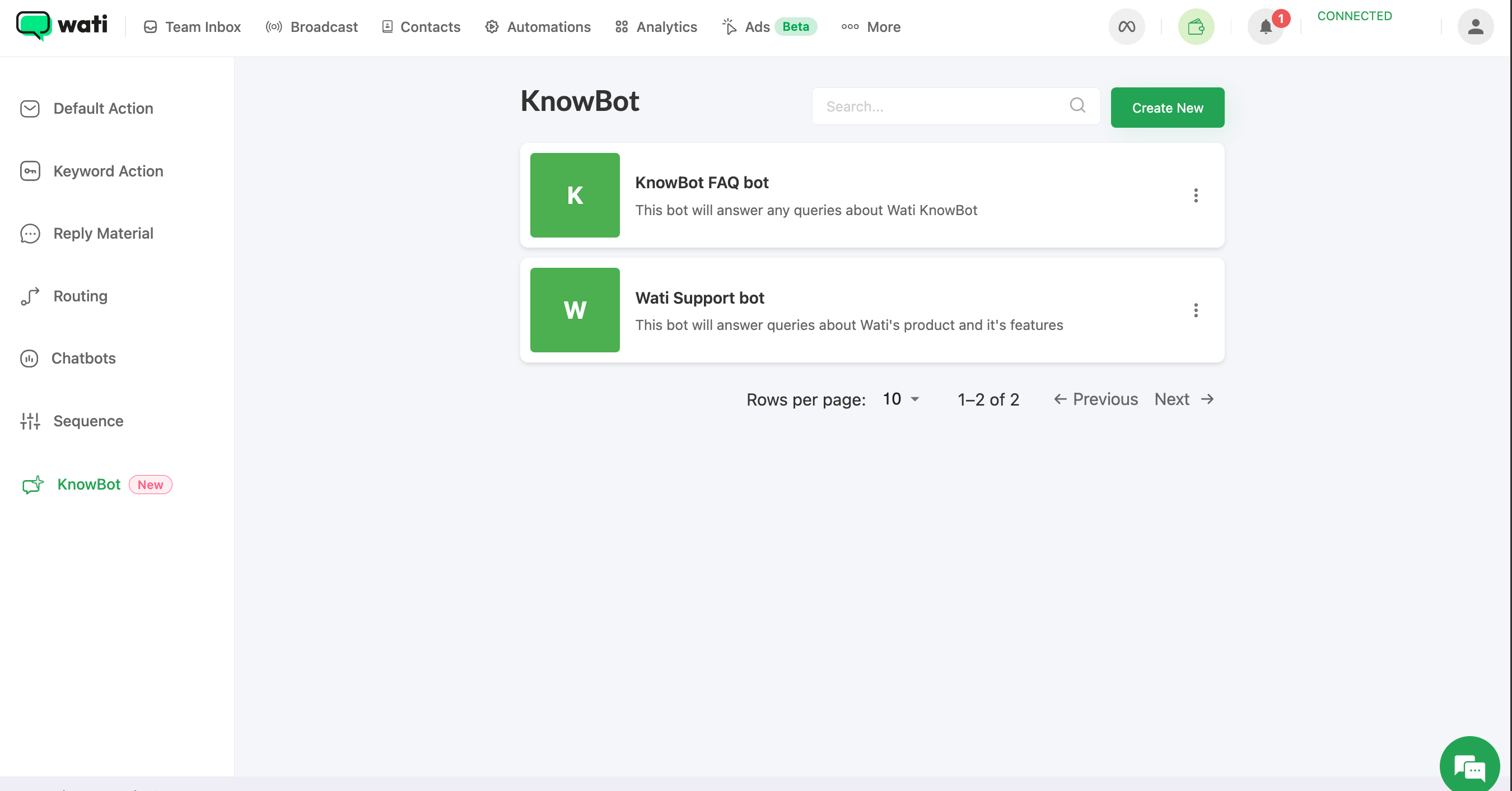Click the KnowBot FAQ bot description text
Viewport: 1512px width, 791px height.
coord(806,210)
